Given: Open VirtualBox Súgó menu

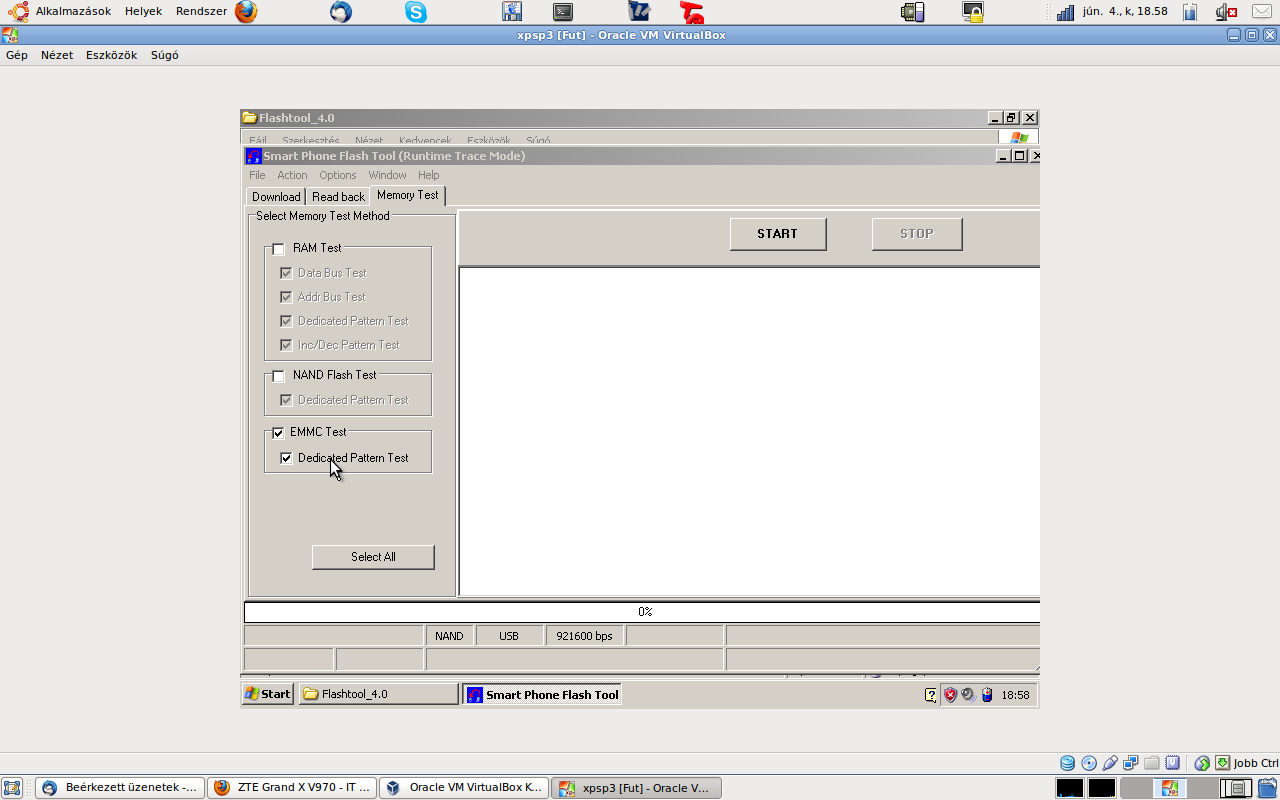Looking at the screenshot, I should click(x=165, y=55).
